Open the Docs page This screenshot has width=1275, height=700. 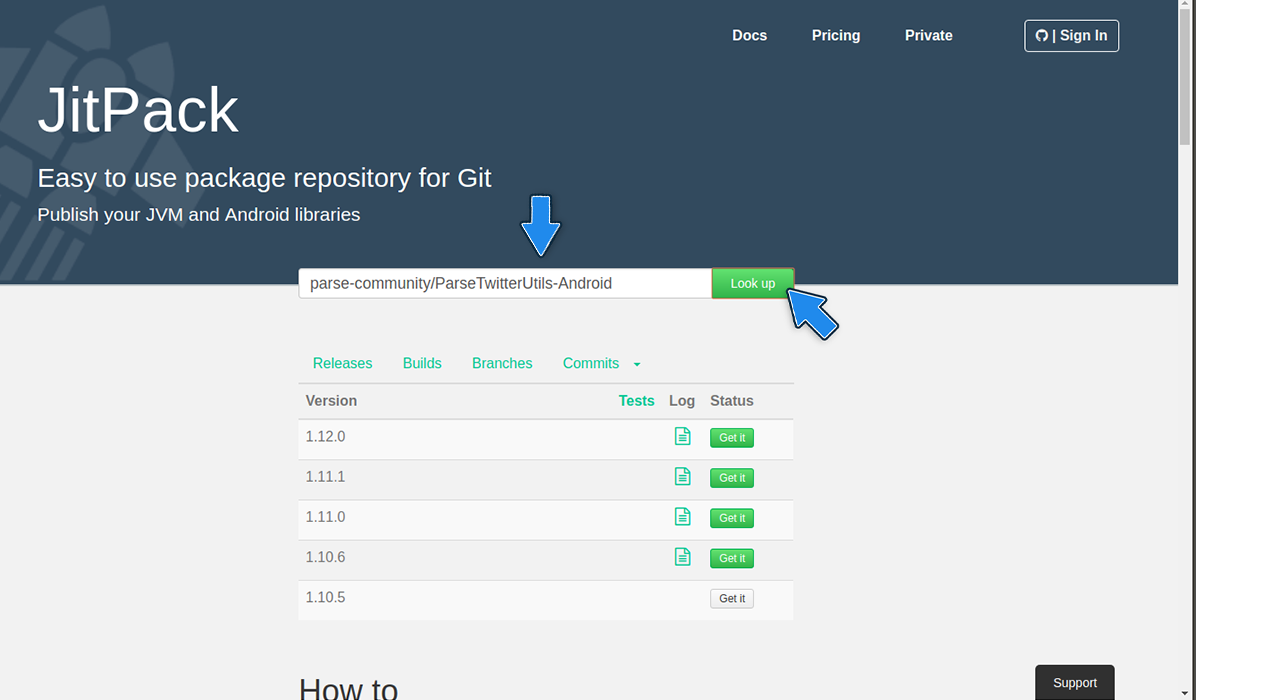pos(749,35)
